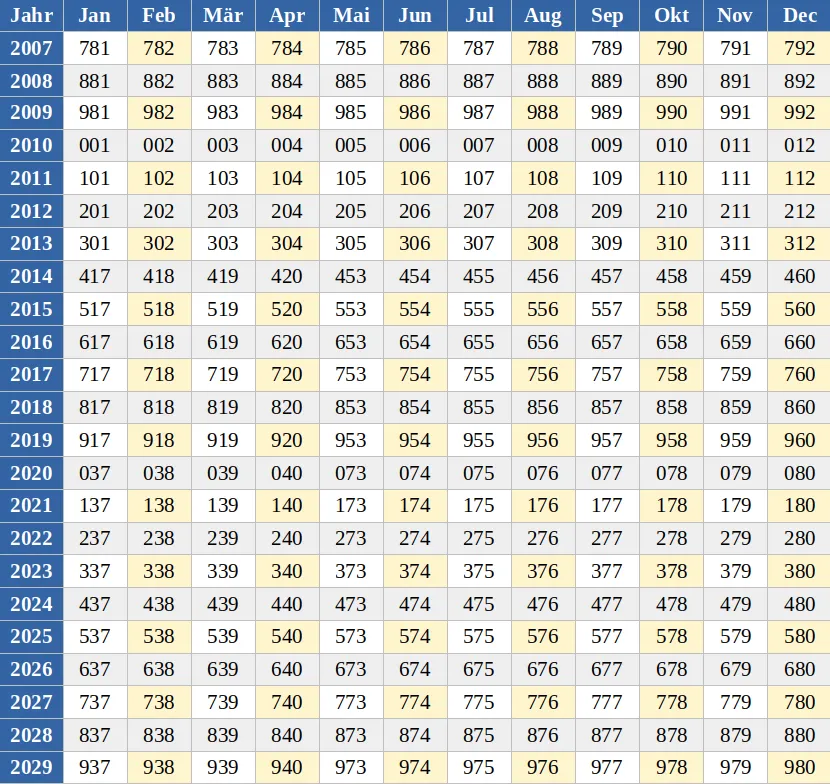Click cell 080 for Dec 2020
Image resolution: width=830 pixels, height=784 pixels.
click(x=799, y=473)
